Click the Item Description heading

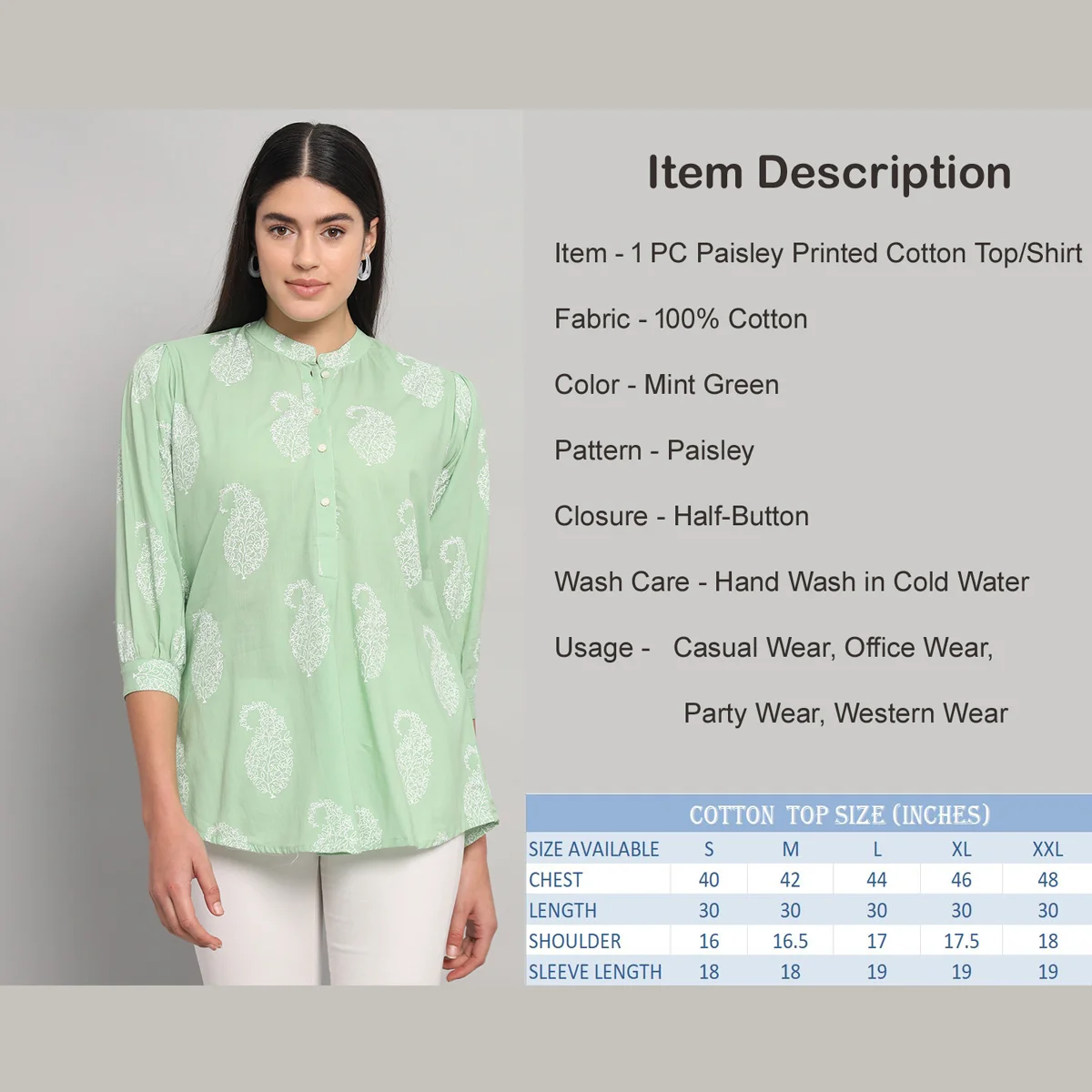point(829,173)
